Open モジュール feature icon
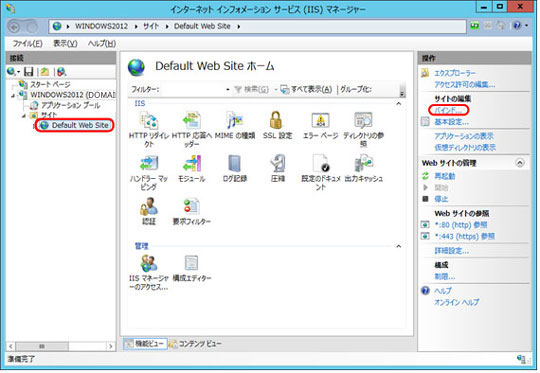540x373 pixels. pyautogui.click(x=192, y=164)
